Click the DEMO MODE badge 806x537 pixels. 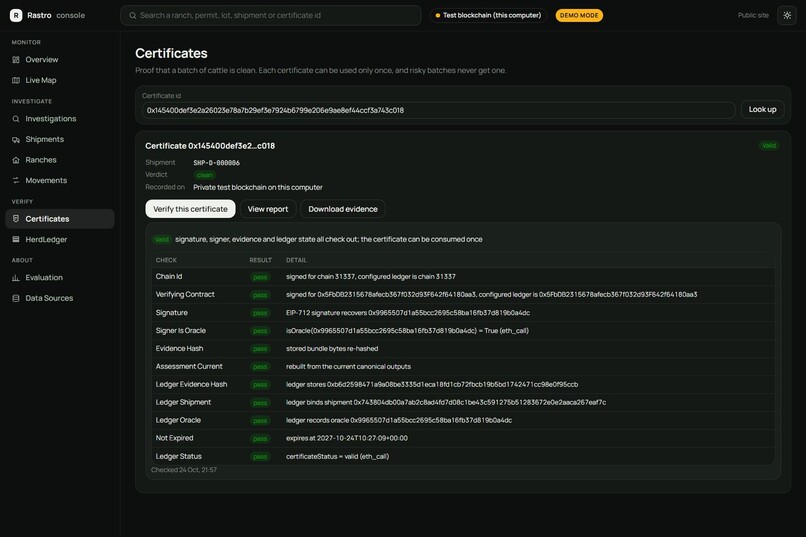[x=579, y=15]
